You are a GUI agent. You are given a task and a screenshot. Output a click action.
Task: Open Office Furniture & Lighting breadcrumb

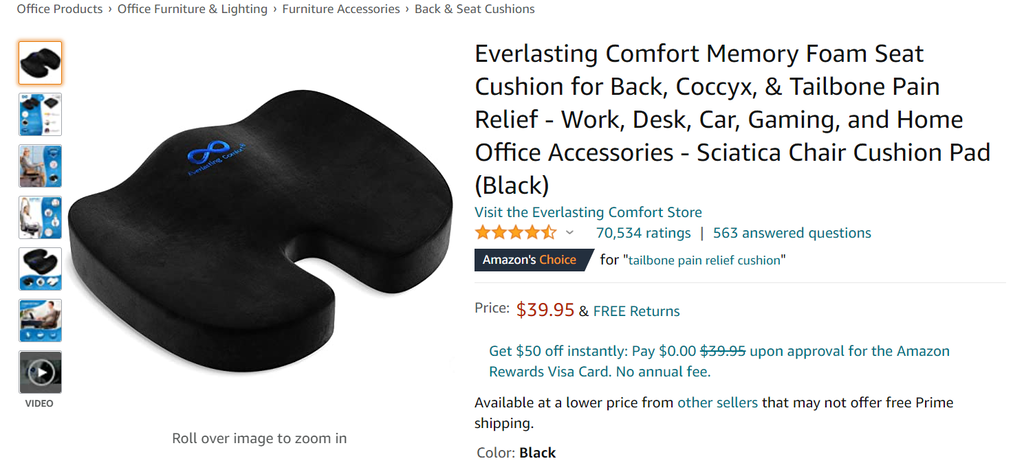(192, 9)
